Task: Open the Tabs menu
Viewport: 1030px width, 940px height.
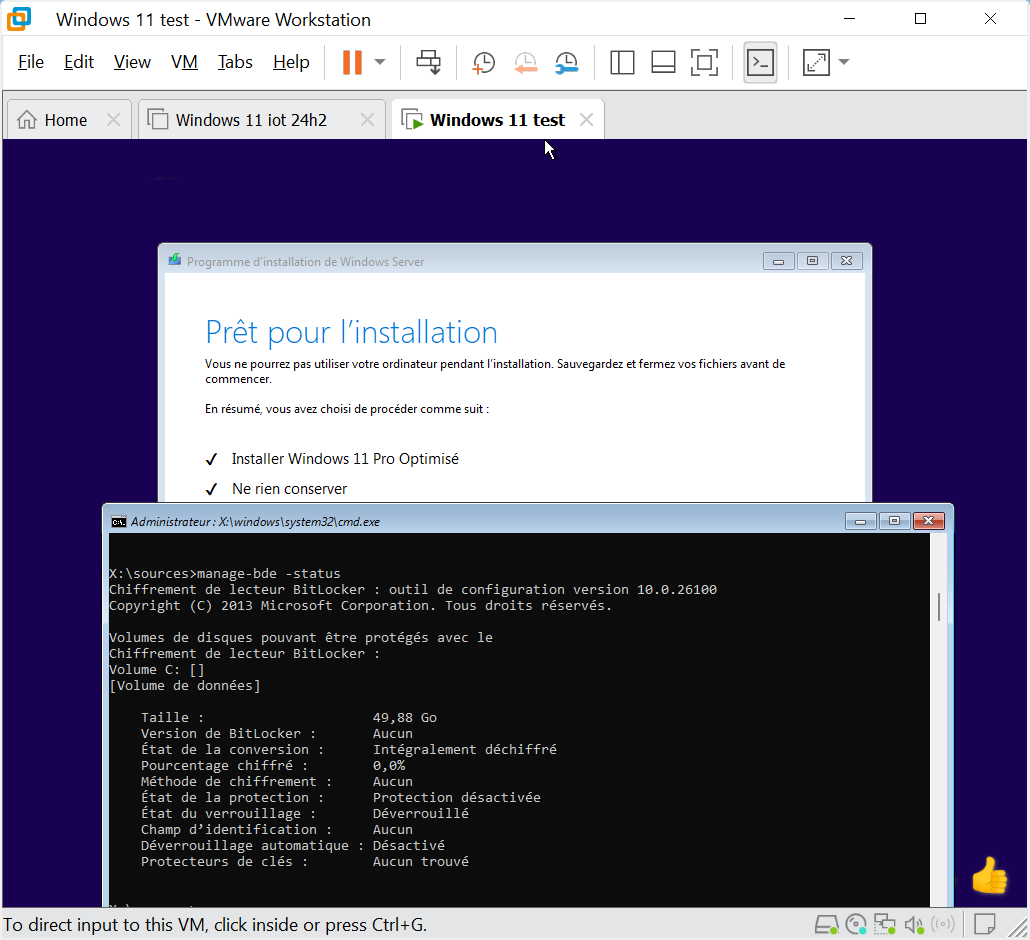Action: 235,62
